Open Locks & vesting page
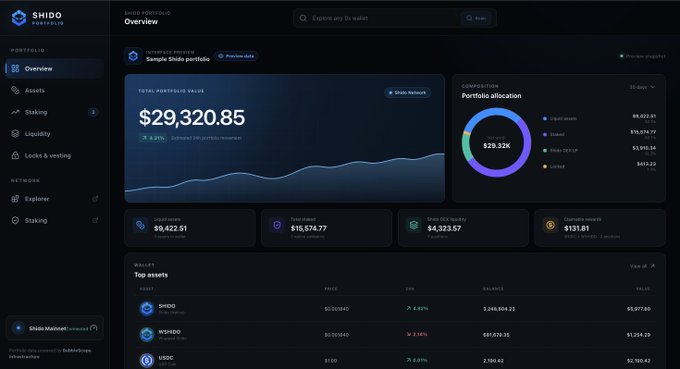The width and height of the screenshot is (680, 369). pos(55,155)
